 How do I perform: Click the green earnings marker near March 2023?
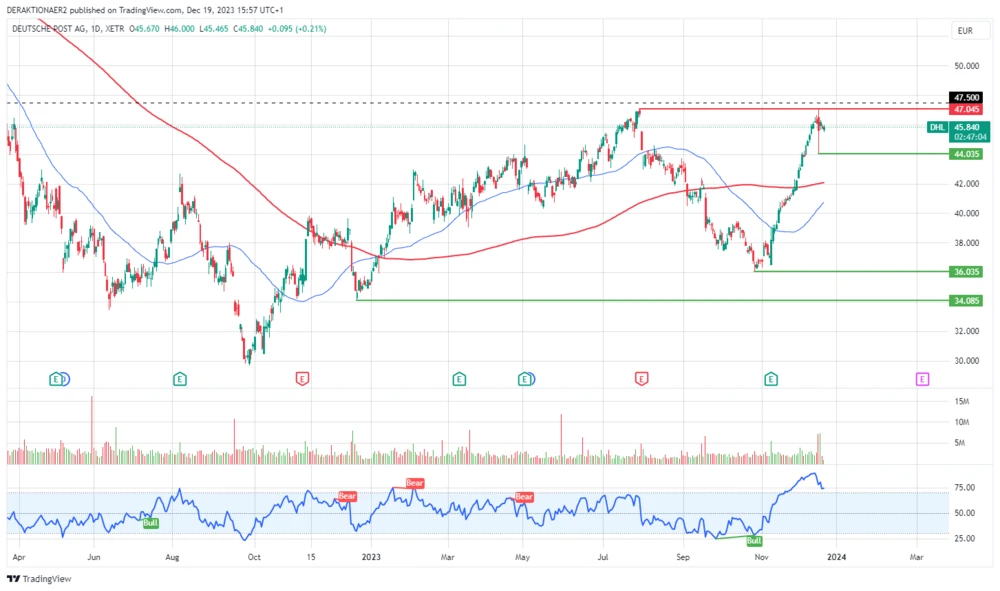pos(458,379)
